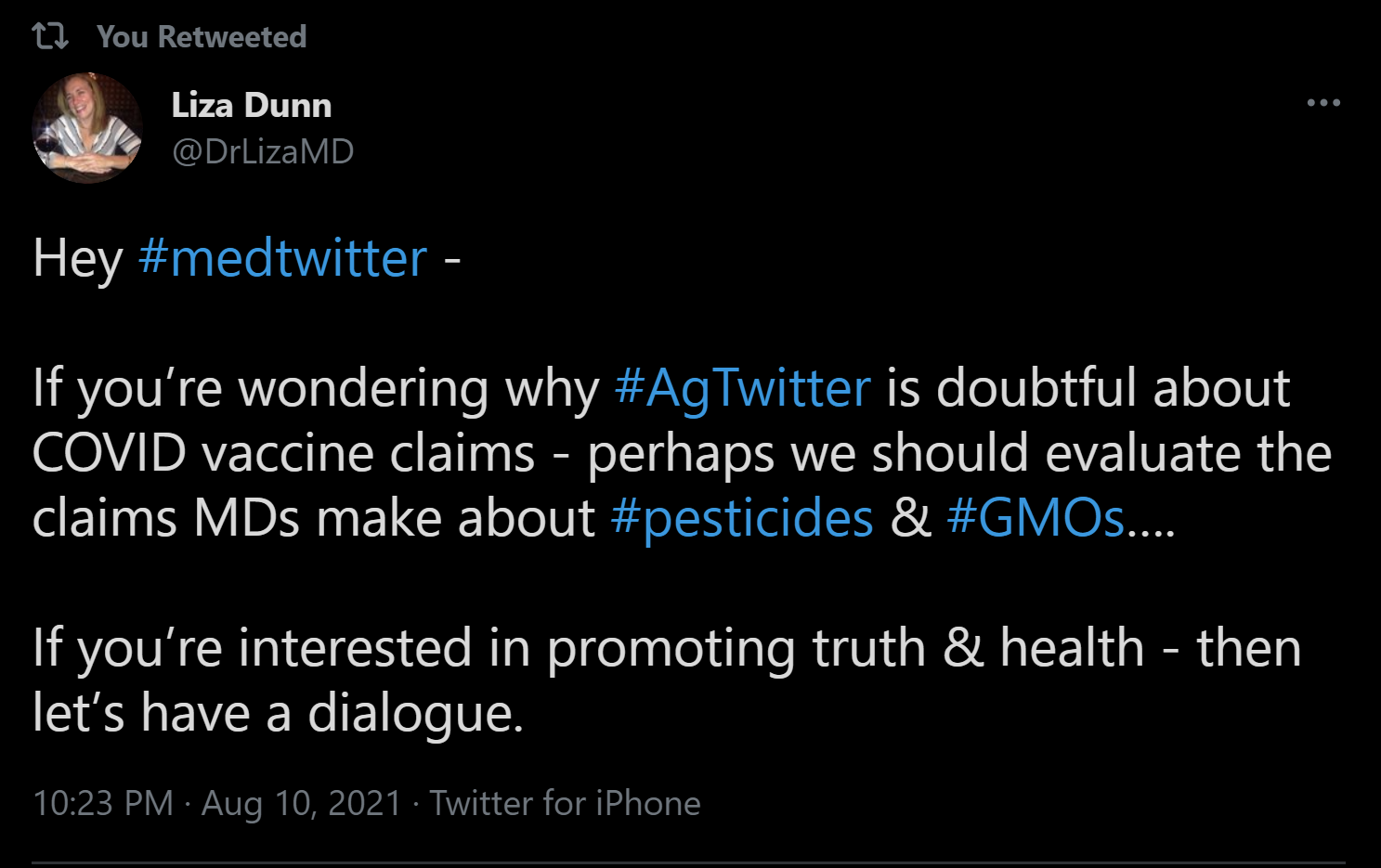
Task: Click the #pesticides hashtag
Action: pyautogui.click(x=742, y=518)
